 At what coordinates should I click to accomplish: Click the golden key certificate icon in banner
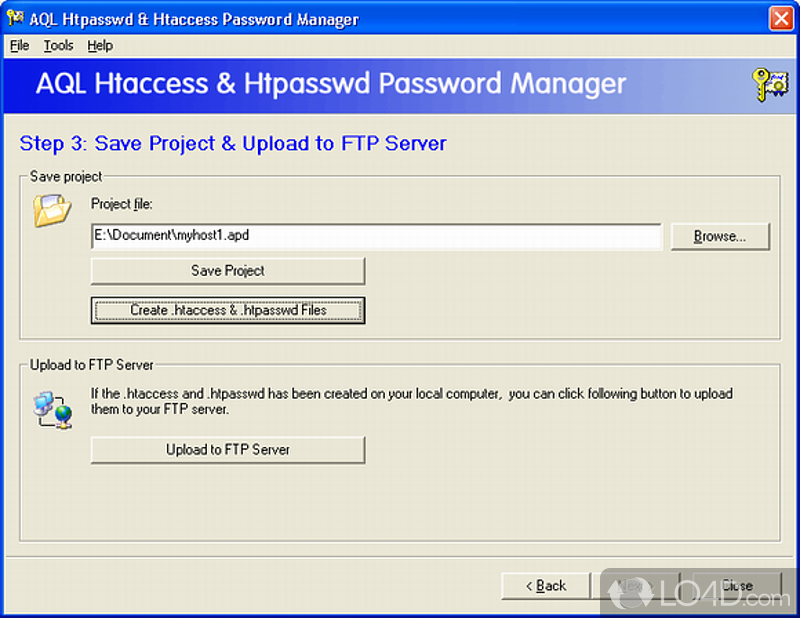(x=770, y=85)
